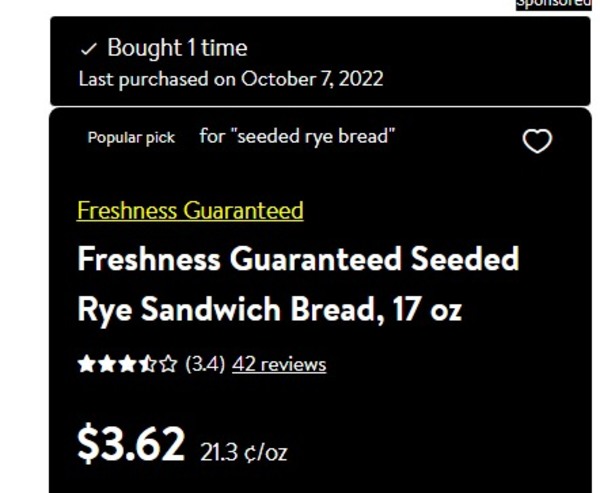Click the 21.3 ¢/oz unit price
Viewport: 600px width, 493px height.
[244, 452]
